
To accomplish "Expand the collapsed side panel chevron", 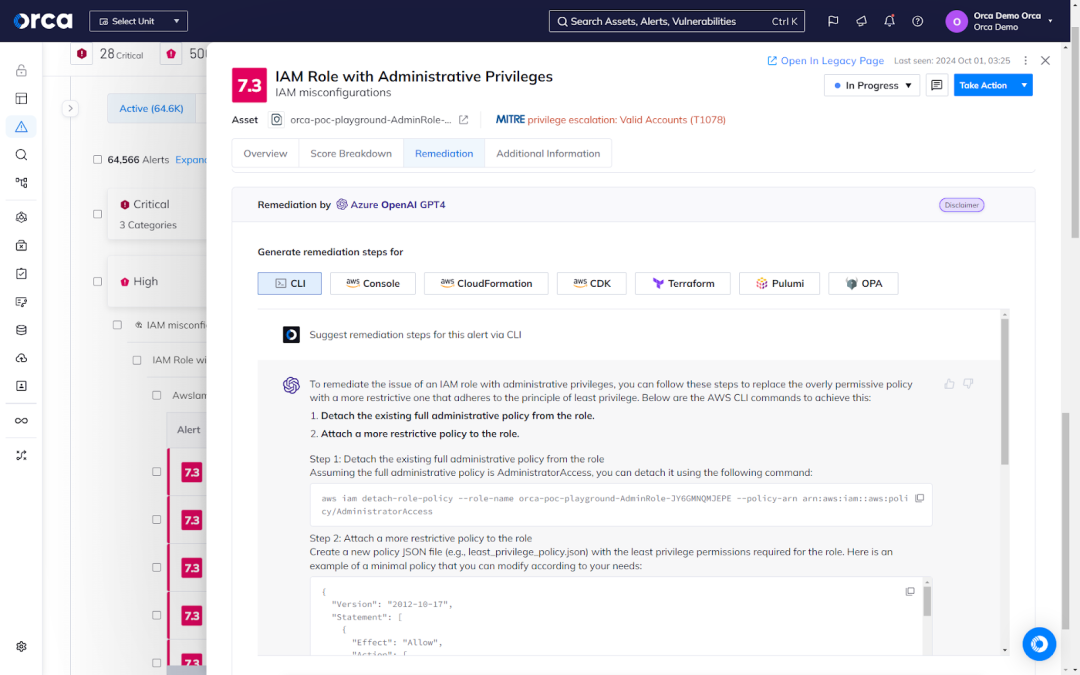I will [70, 108].
